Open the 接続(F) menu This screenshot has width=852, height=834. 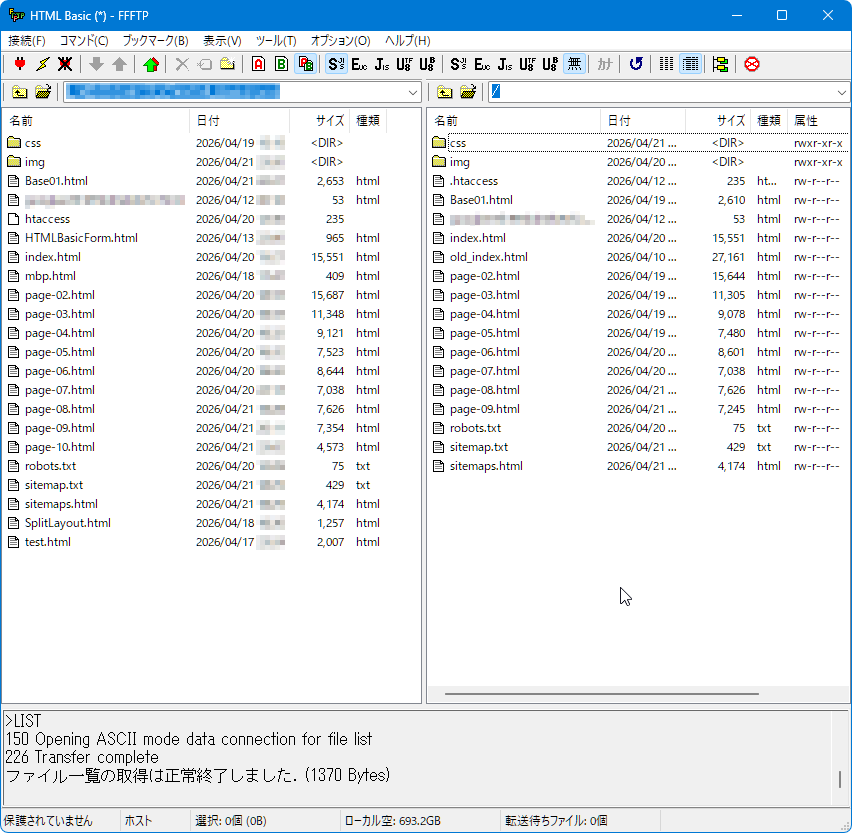tap(27, 41)
